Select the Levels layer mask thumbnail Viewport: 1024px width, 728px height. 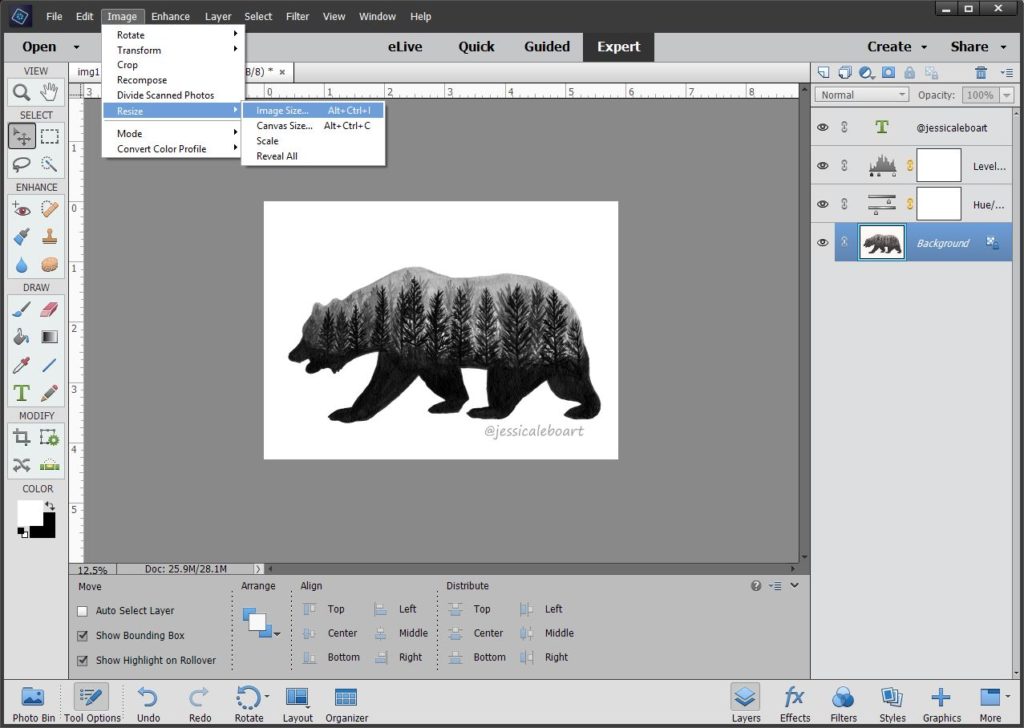[938, 165]
